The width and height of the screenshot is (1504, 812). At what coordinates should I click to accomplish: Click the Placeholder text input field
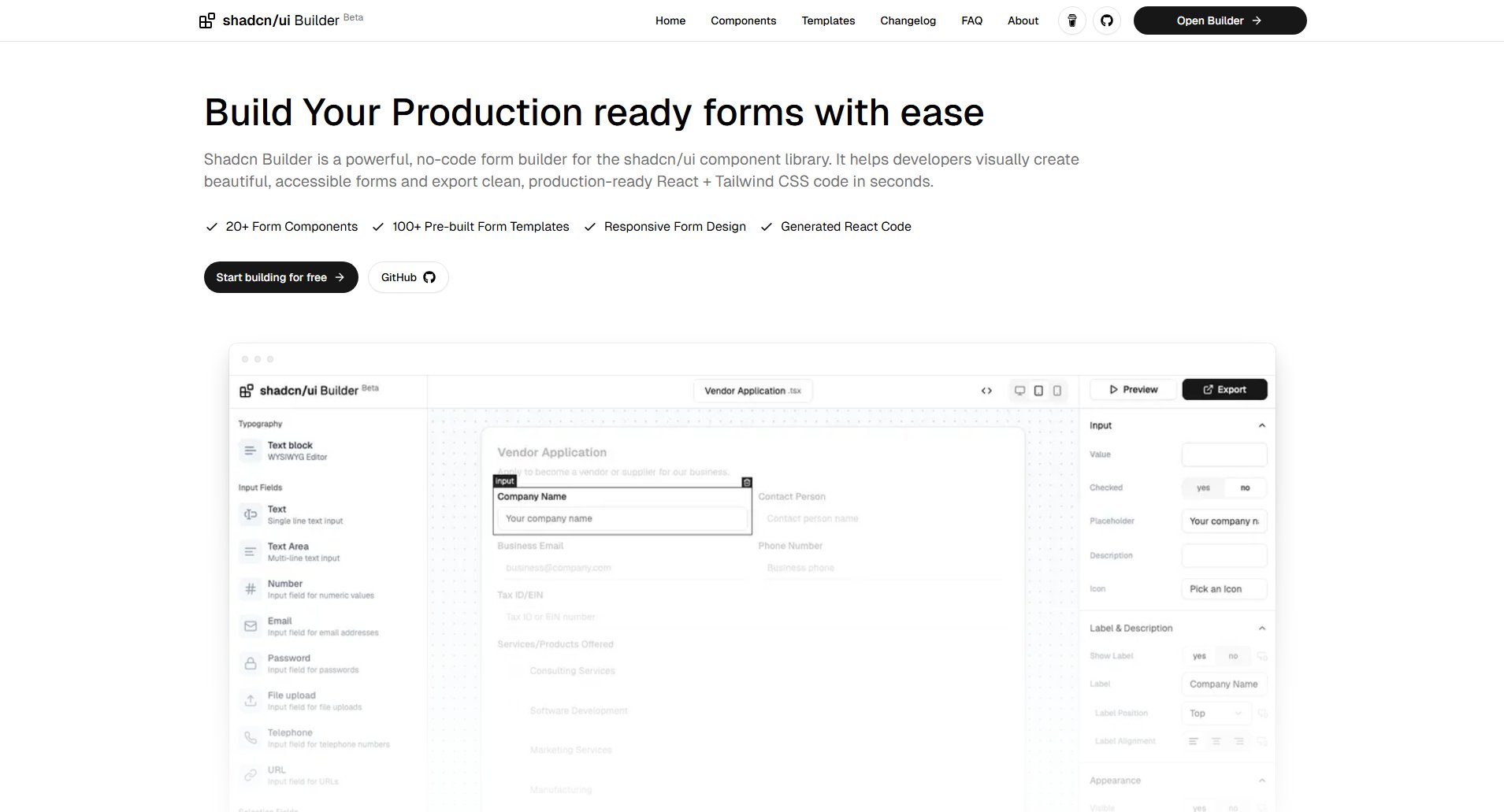click(x=1224, y=521)
